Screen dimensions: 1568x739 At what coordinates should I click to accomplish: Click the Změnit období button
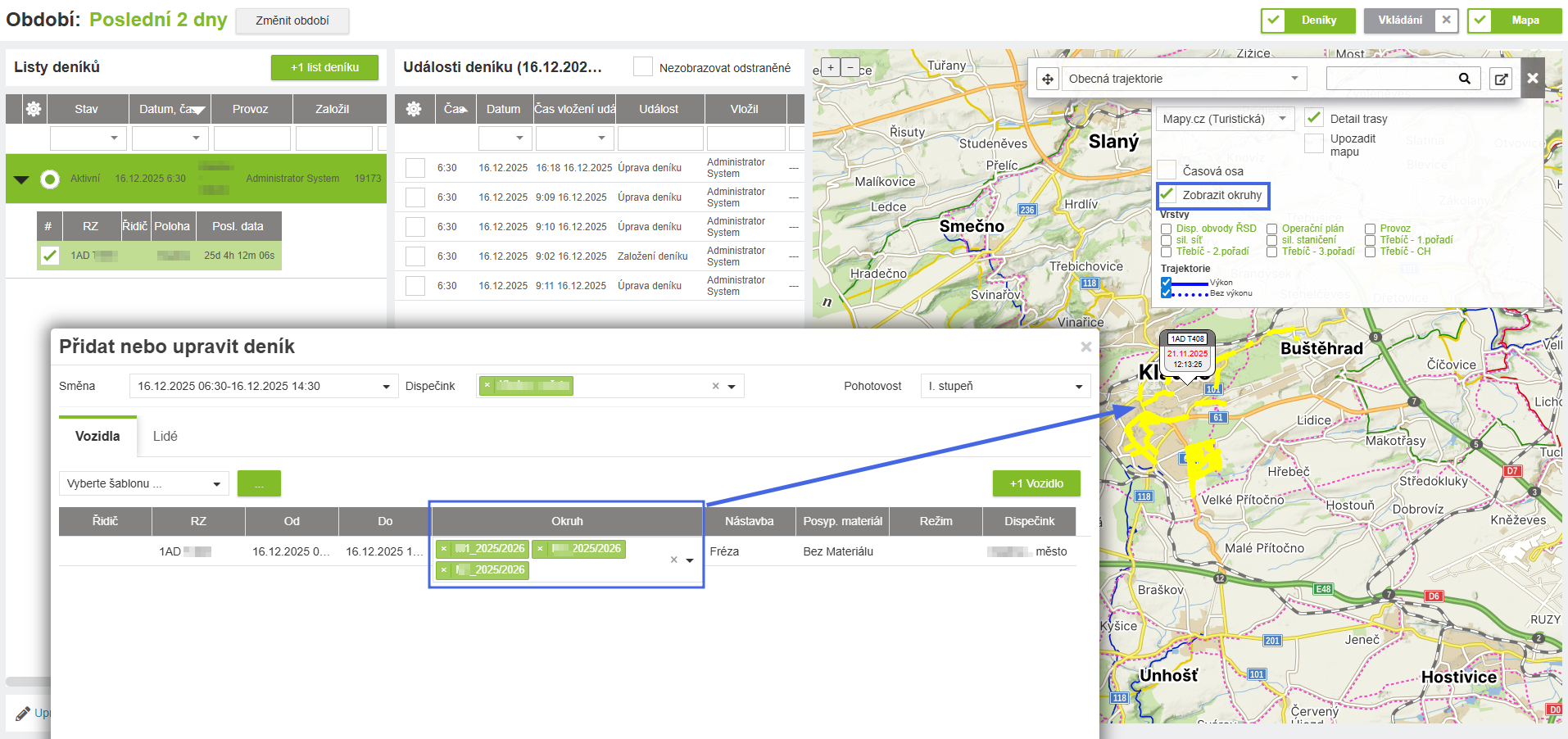coord(292,20)
